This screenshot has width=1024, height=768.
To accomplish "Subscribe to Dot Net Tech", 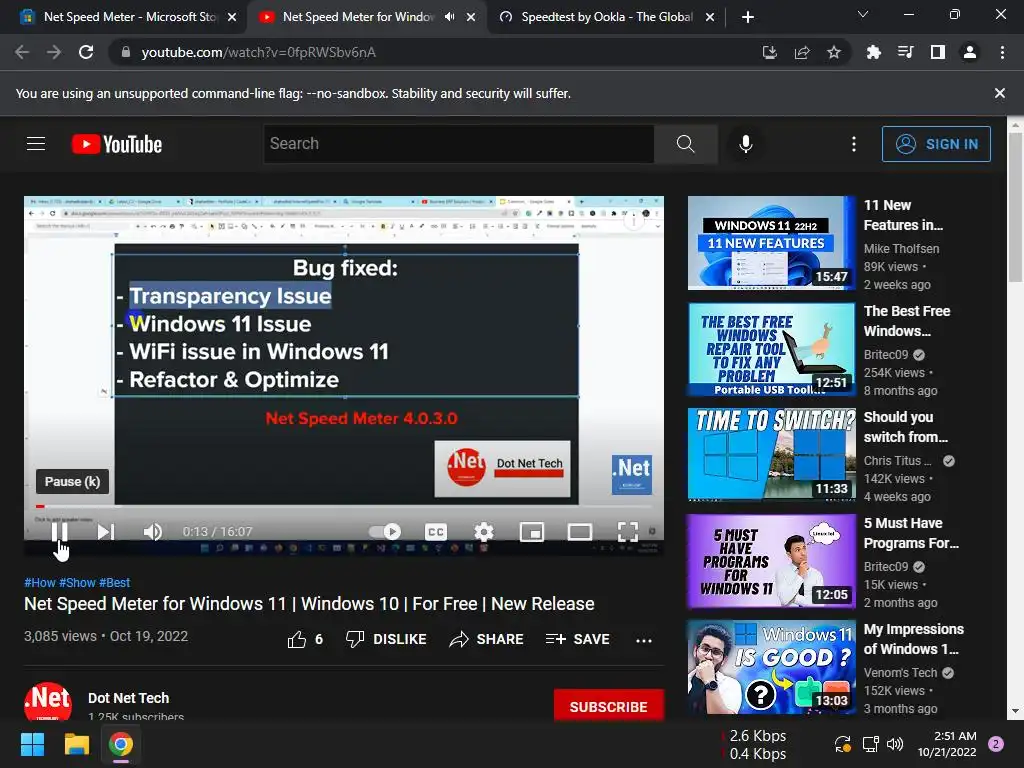I will (x=609, y=707).
